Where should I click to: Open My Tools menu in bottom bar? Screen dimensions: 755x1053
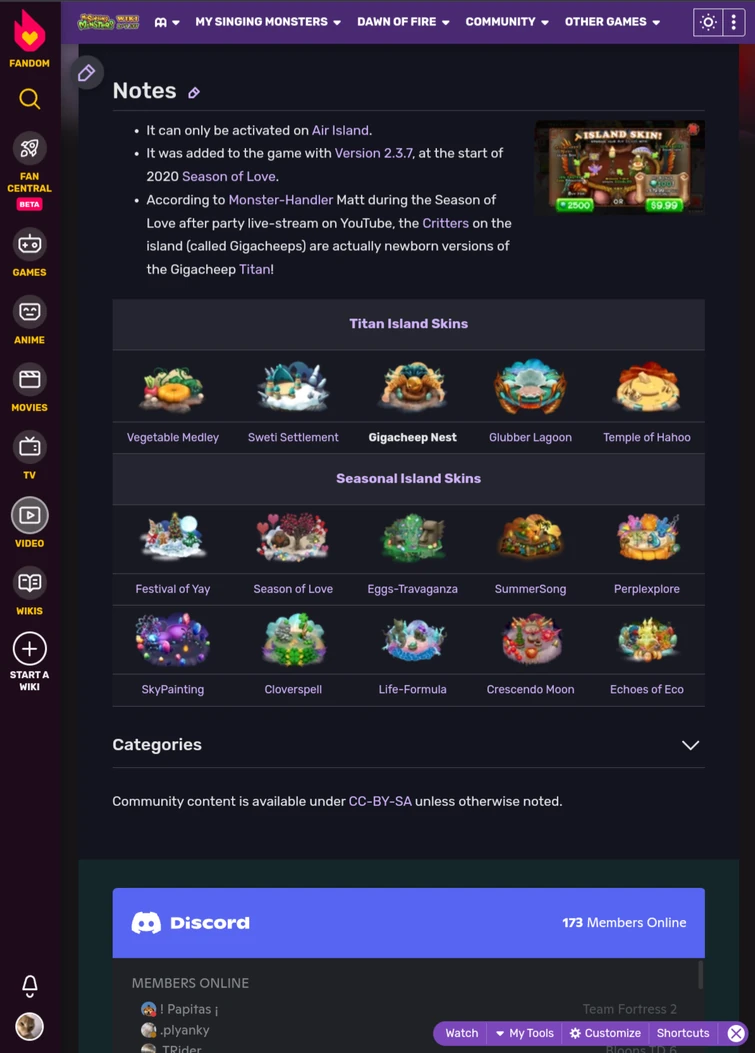coord(525,1033)
